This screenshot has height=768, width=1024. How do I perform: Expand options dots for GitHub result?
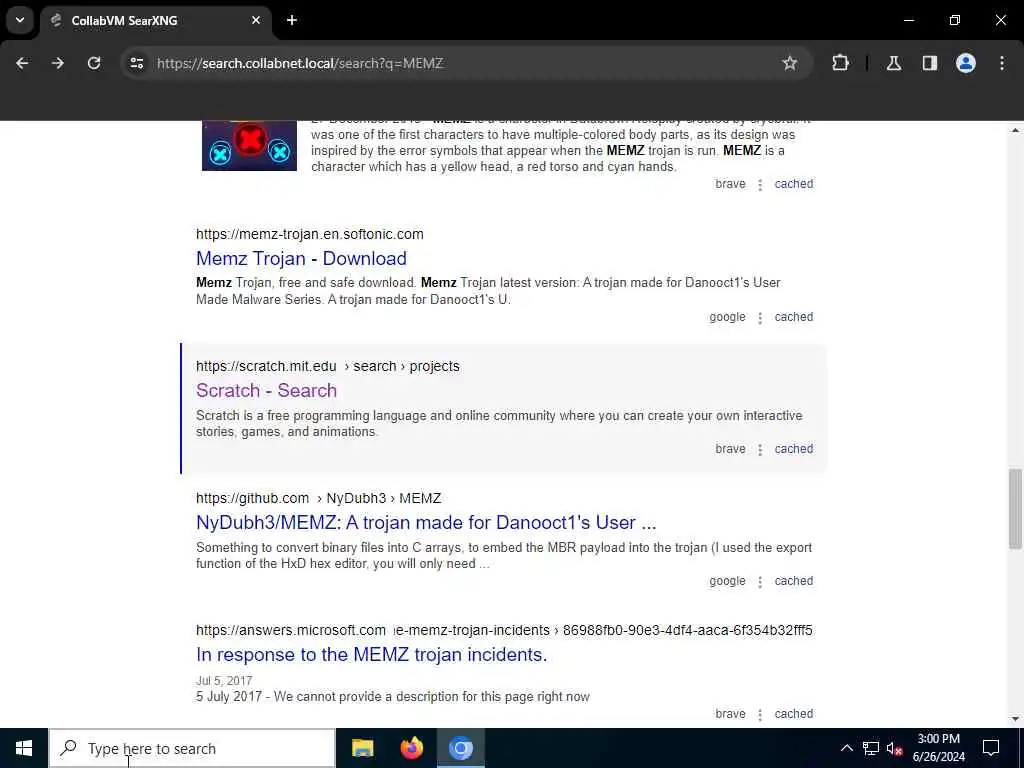pos(760,582)
